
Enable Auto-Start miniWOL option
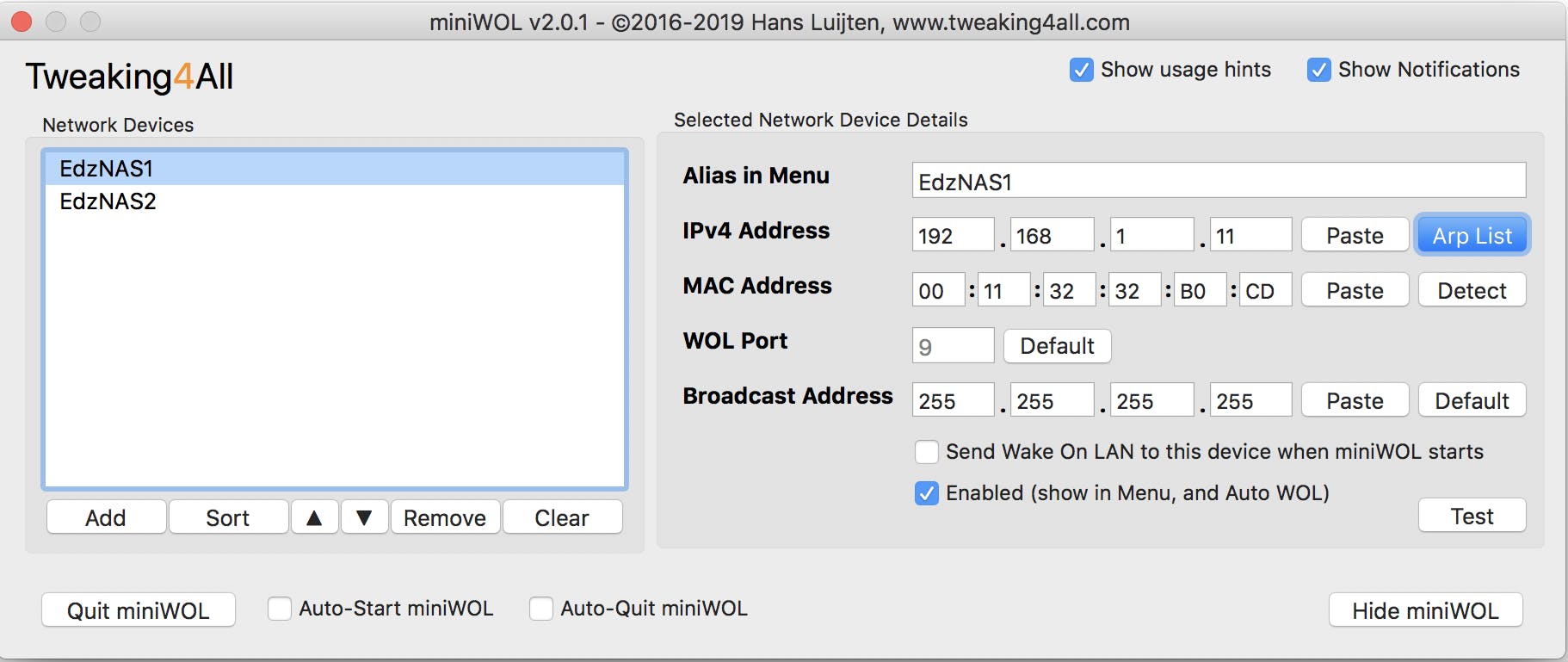click(280, 609)
